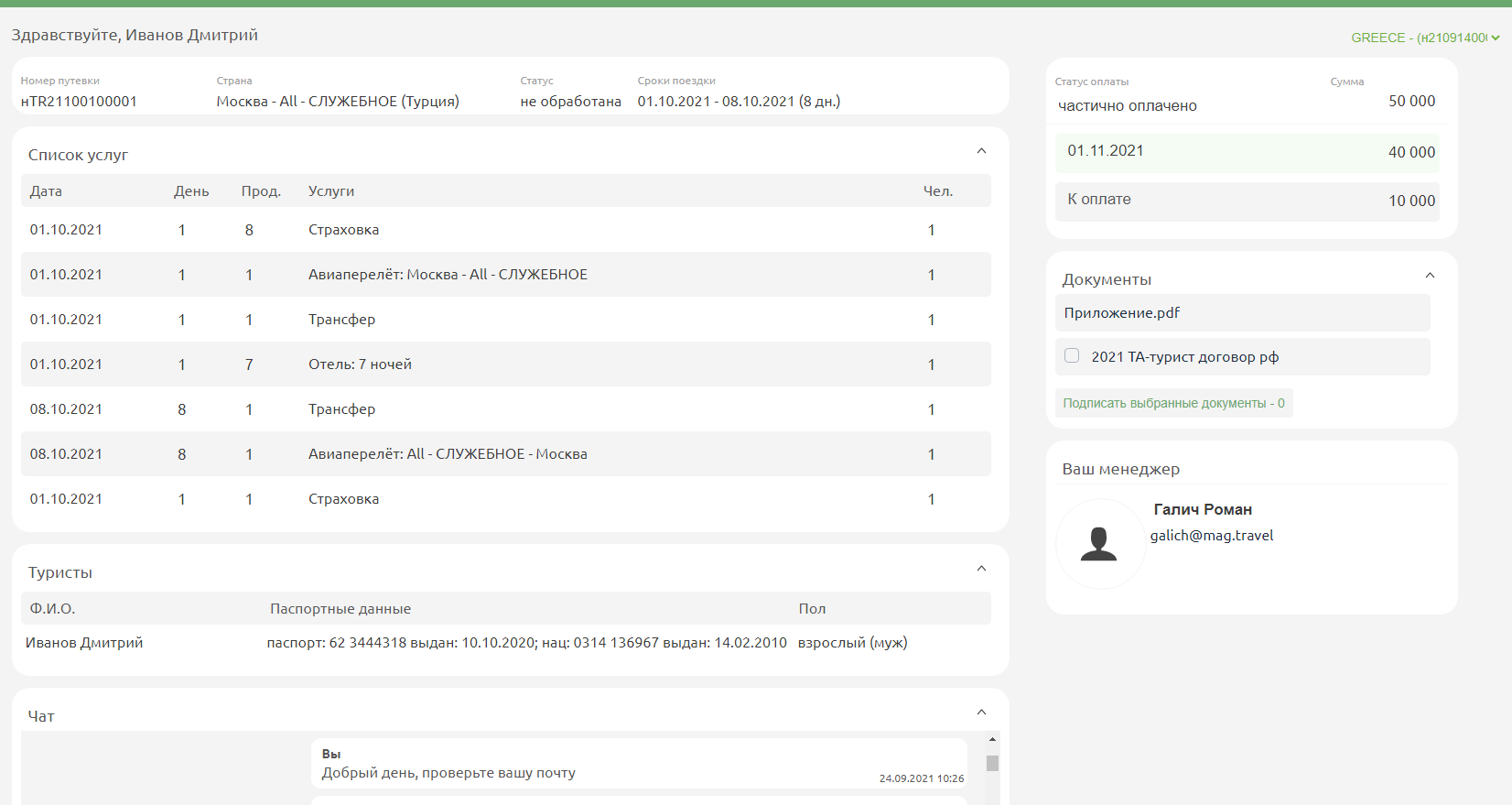Screen dimensions: 1512x805
Task: Open the GREECE booking dropdown
Action: [x=1425, y=38]
